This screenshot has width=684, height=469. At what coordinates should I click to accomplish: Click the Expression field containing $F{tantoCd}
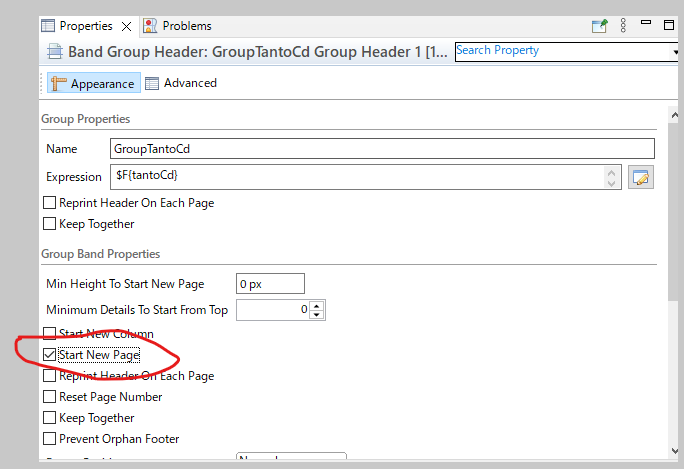click(x=357, y=177)
